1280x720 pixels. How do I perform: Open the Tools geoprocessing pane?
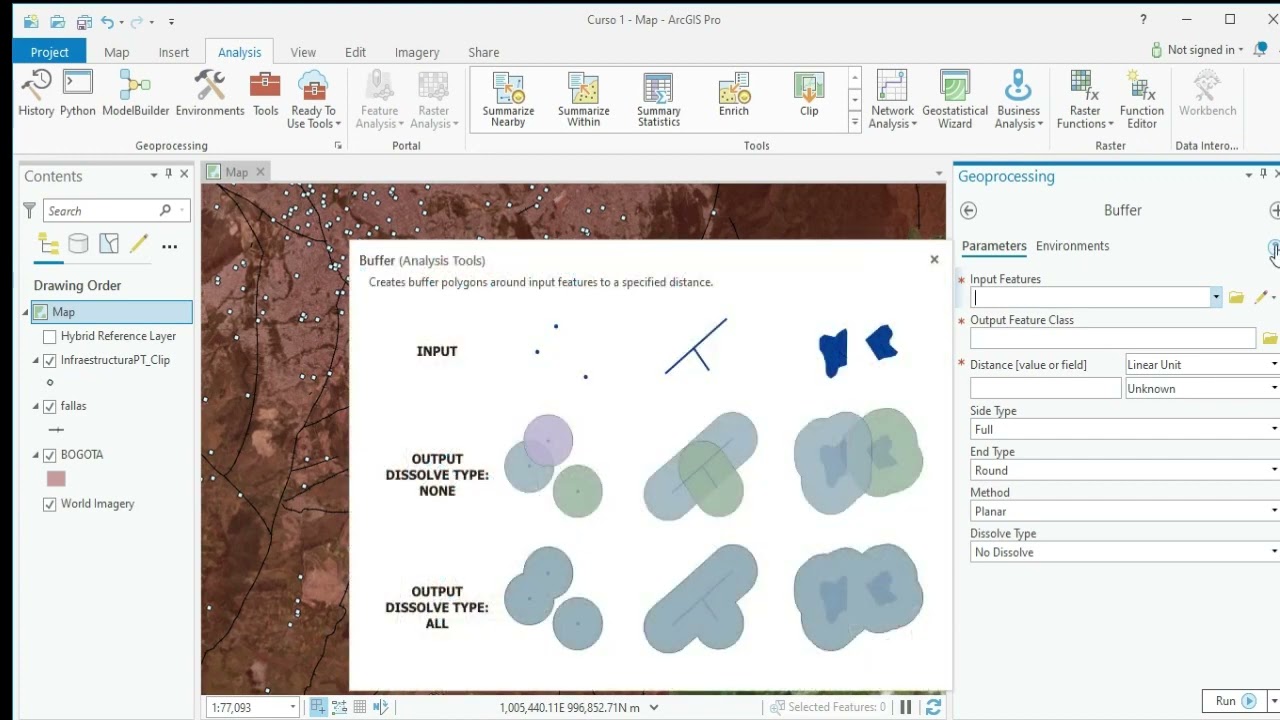[x=265, y=94]
